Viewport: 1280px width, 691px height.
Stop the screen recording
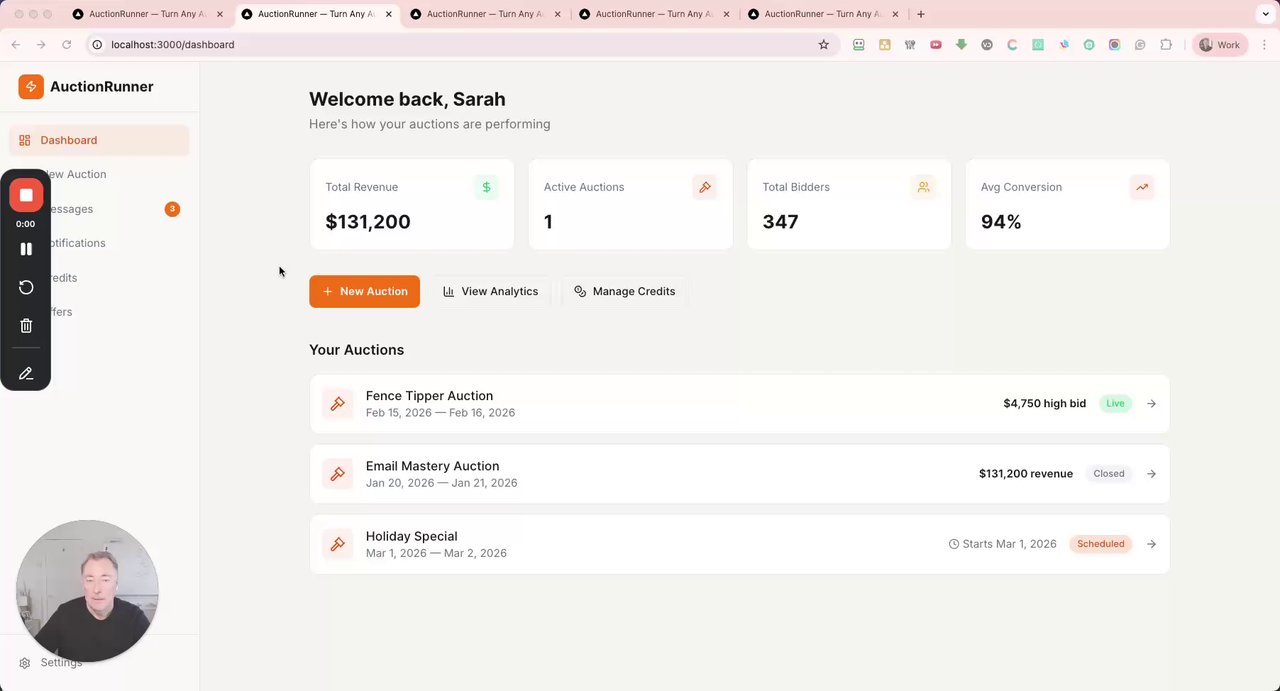pos(26,195)
